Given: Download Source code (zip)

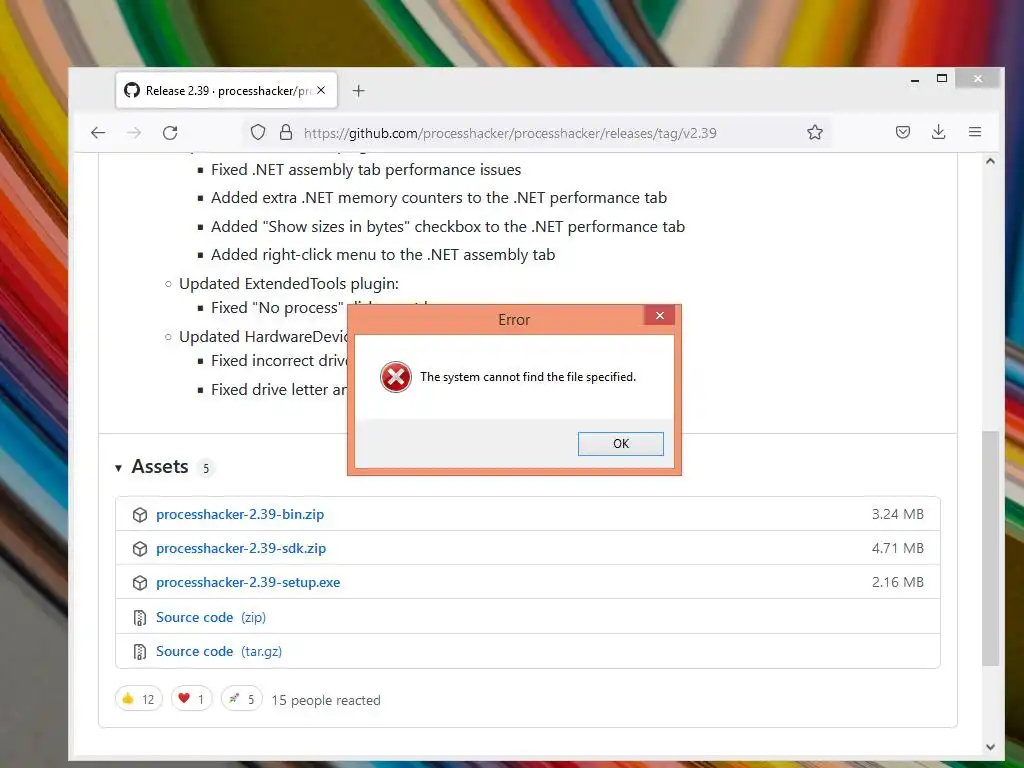Looking at the screenshot, I should pyautogui.click(x=211, y=617).
